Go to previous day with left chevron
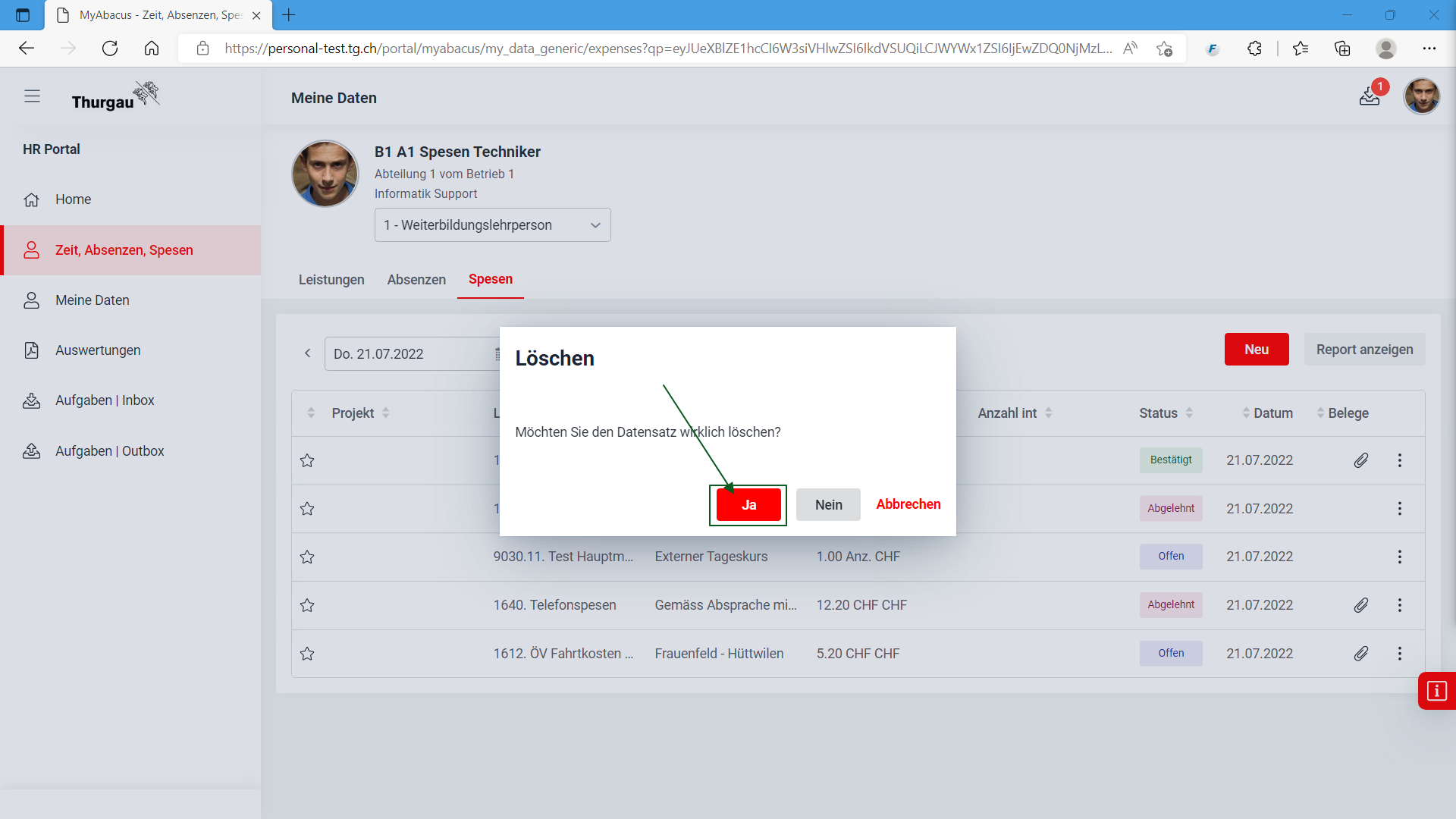 point(308,353)
